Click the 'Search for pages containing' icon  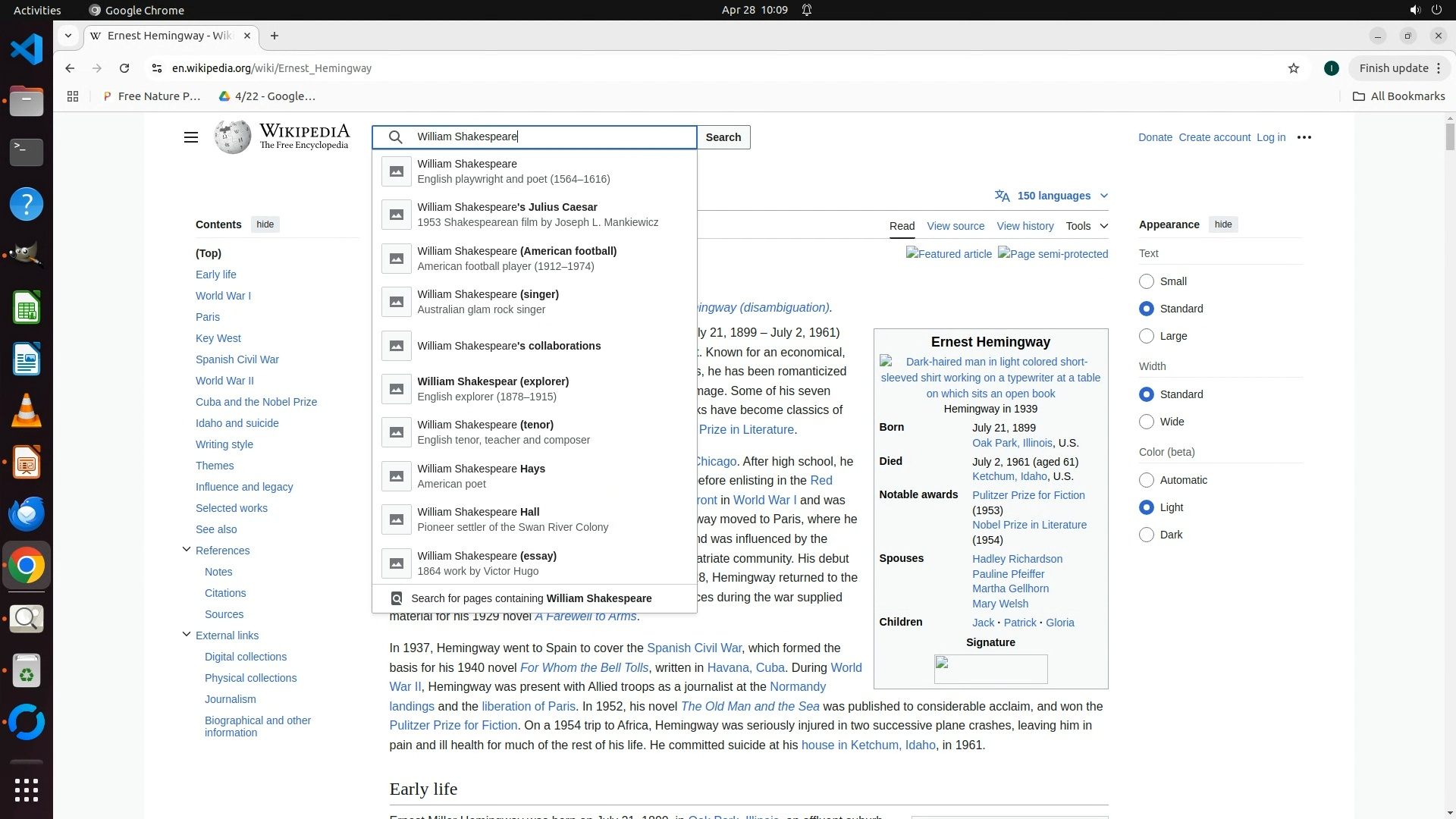click(397, 599)
